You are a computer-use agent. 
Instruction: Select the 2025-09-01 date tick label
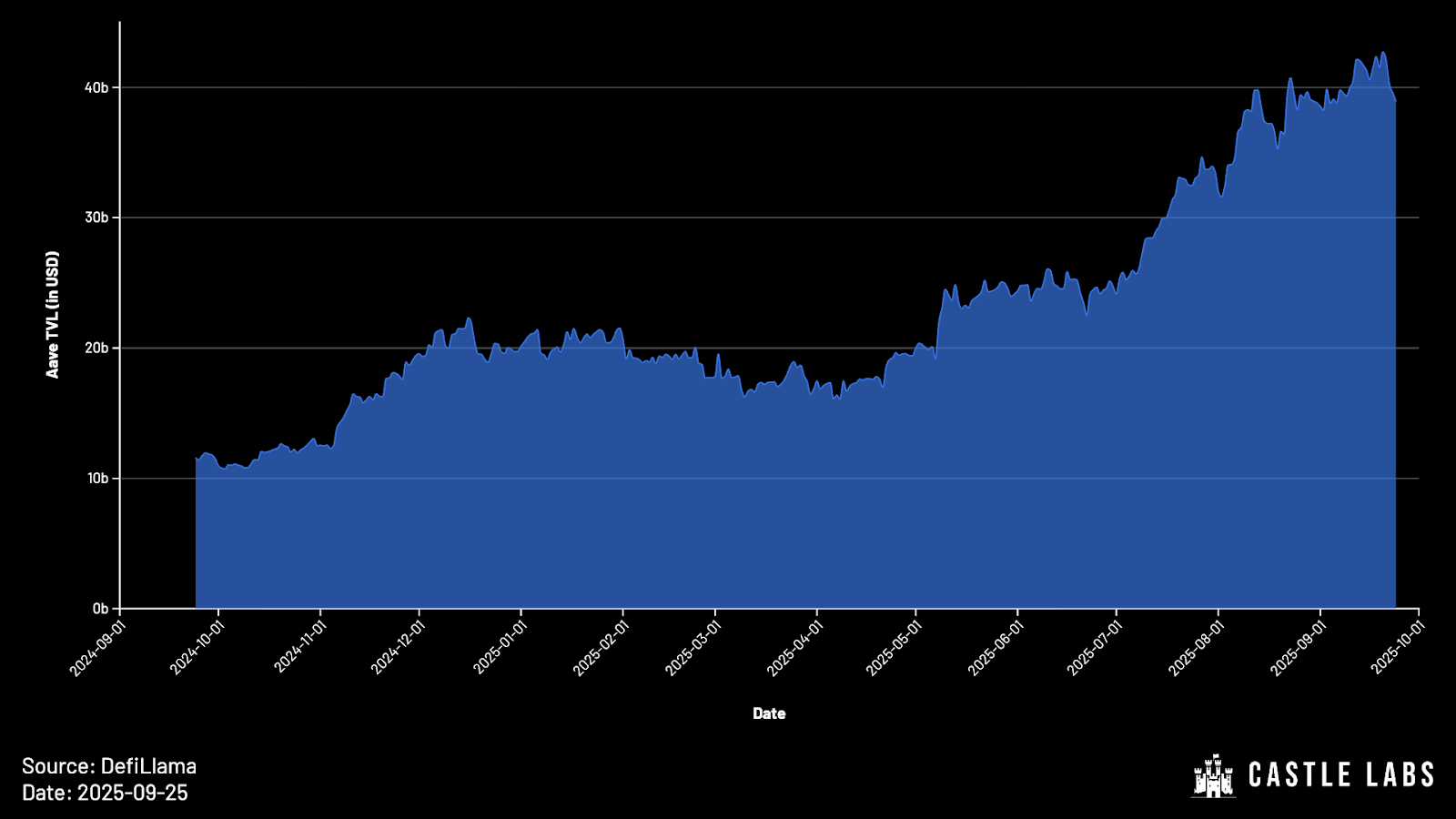(x=1298, y=648)
